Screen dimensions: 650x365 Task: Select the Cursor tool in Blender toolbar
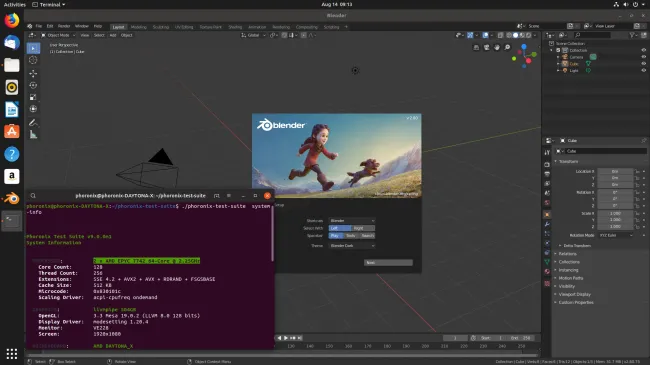click(x=33, y=60)
